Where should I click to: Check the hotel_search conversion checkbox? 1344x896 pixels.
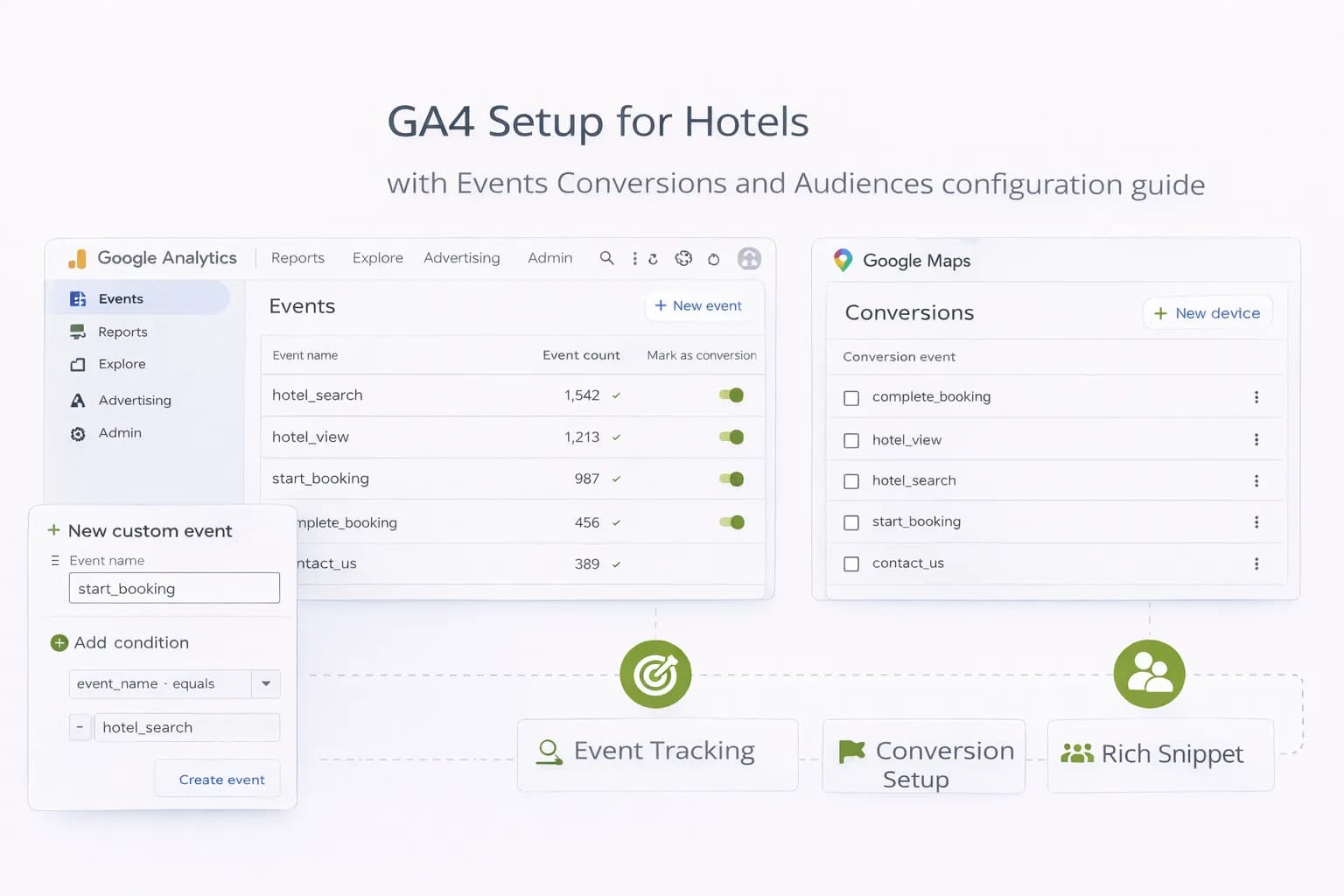[x=851, y=481]
